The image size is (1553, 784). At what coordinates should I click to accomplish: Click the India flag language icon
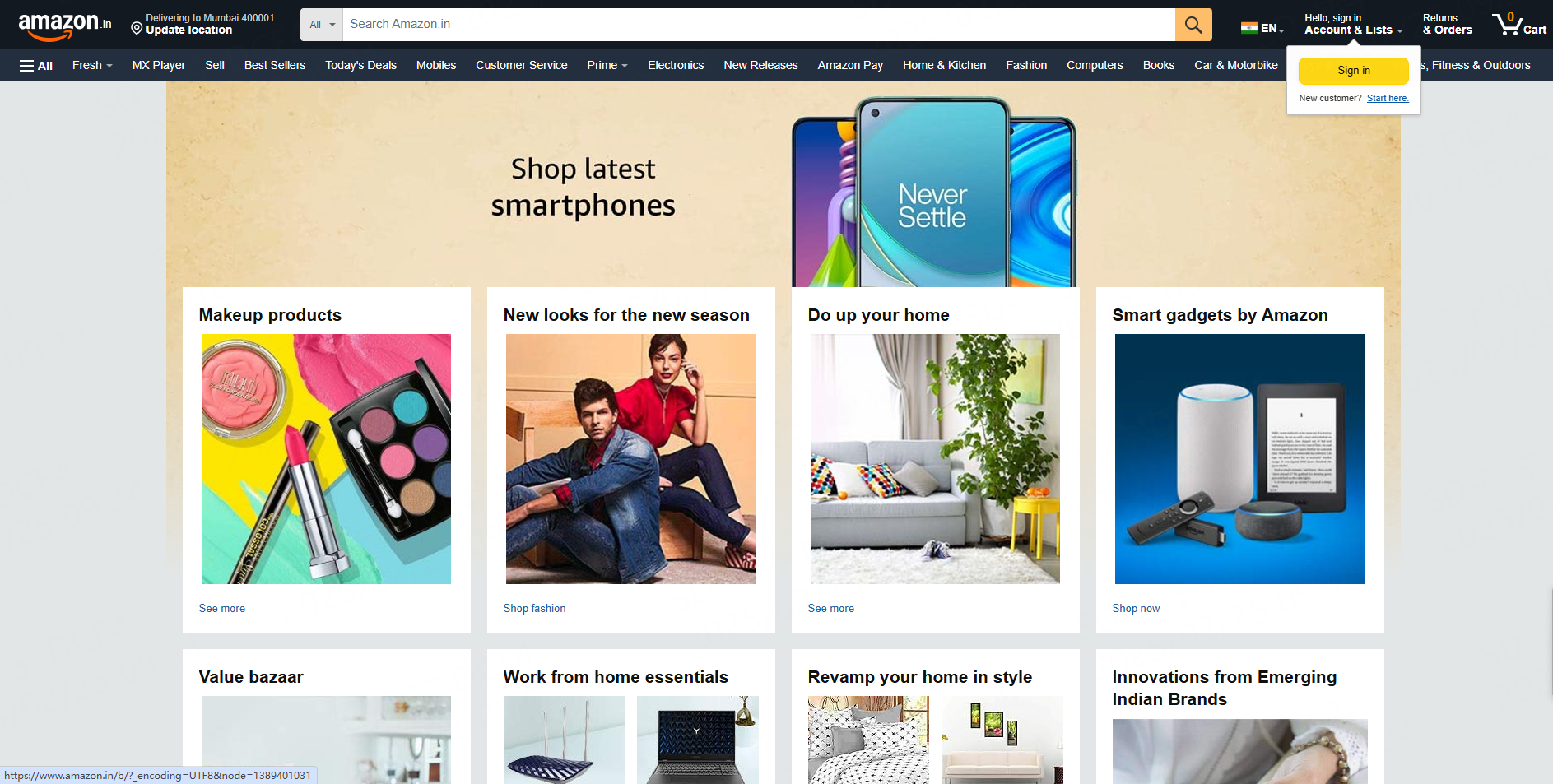point(1248,28)
